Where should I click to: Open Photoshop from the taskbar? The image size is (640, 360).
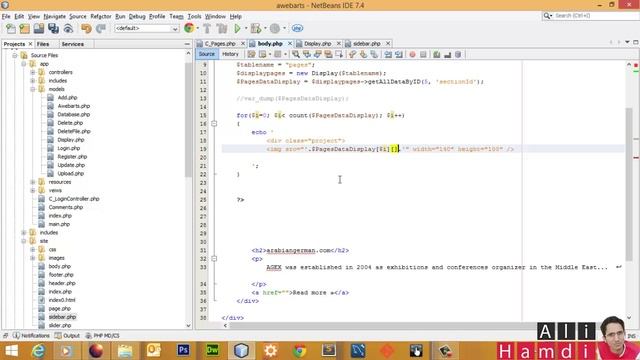183,351
